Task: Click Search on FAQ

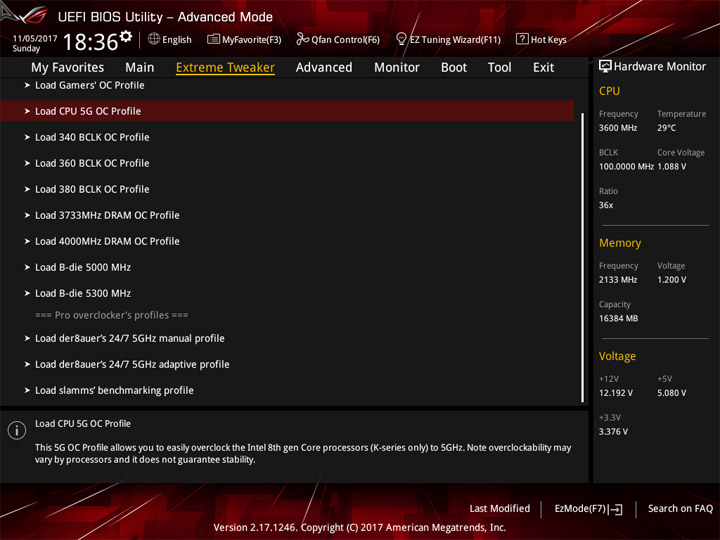Action: (x=680, y=508)
